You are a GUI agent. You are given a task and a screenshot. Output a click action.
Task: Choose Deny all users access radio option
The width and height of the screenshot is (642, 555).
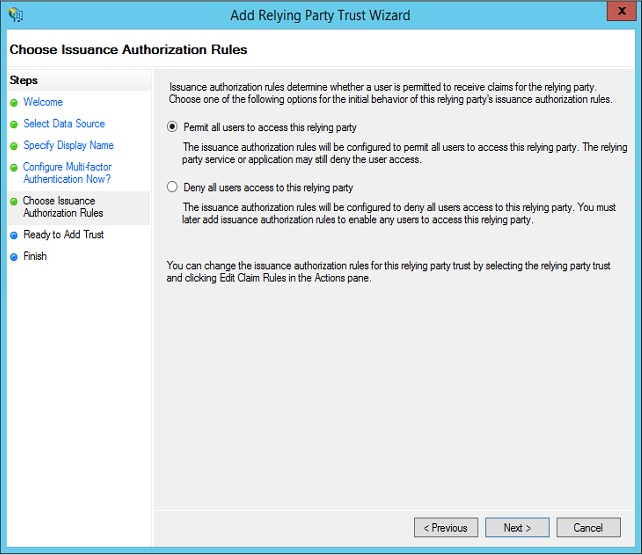tap(173, 187)
